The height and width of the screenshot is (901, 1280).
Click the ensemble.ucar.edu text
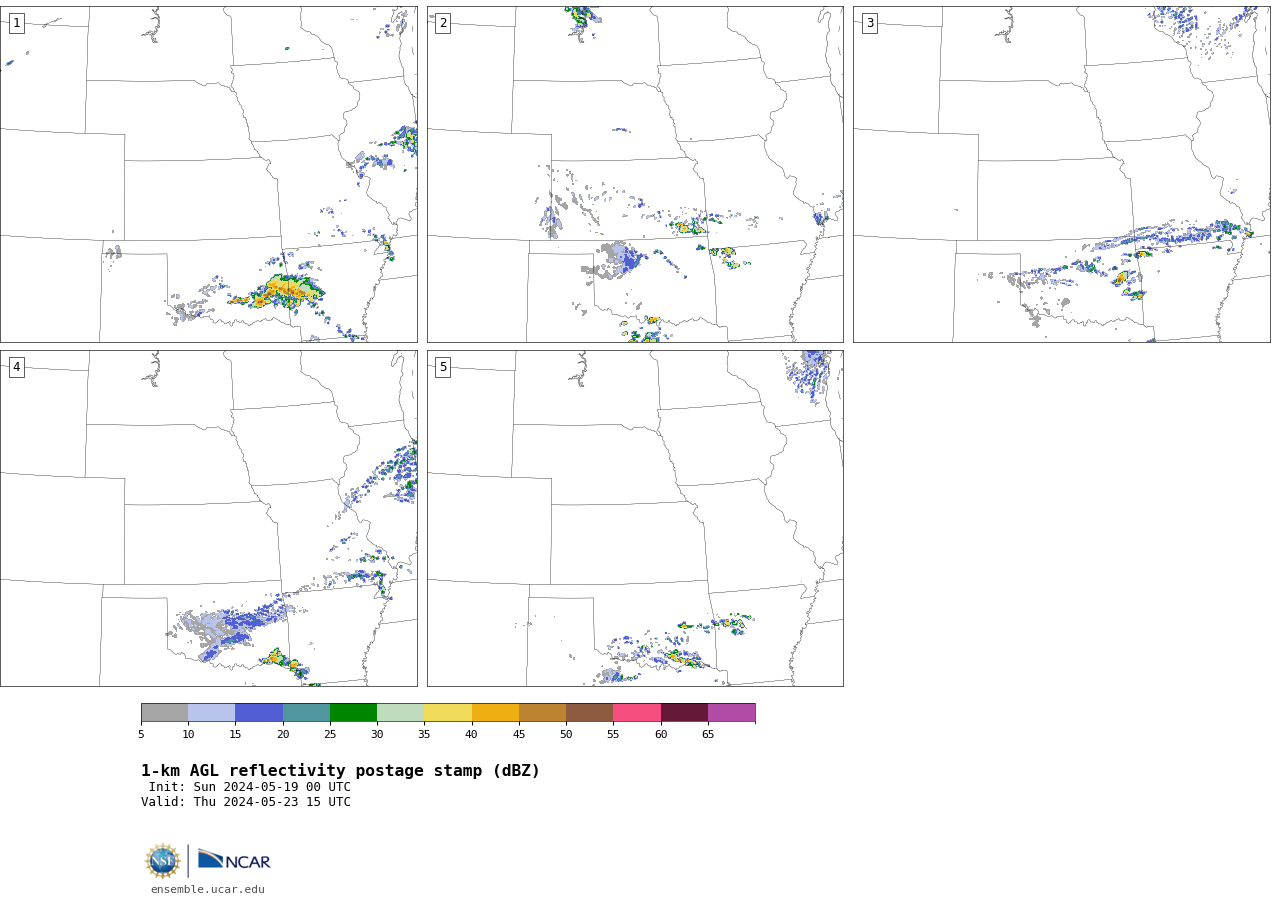[208, 889]
